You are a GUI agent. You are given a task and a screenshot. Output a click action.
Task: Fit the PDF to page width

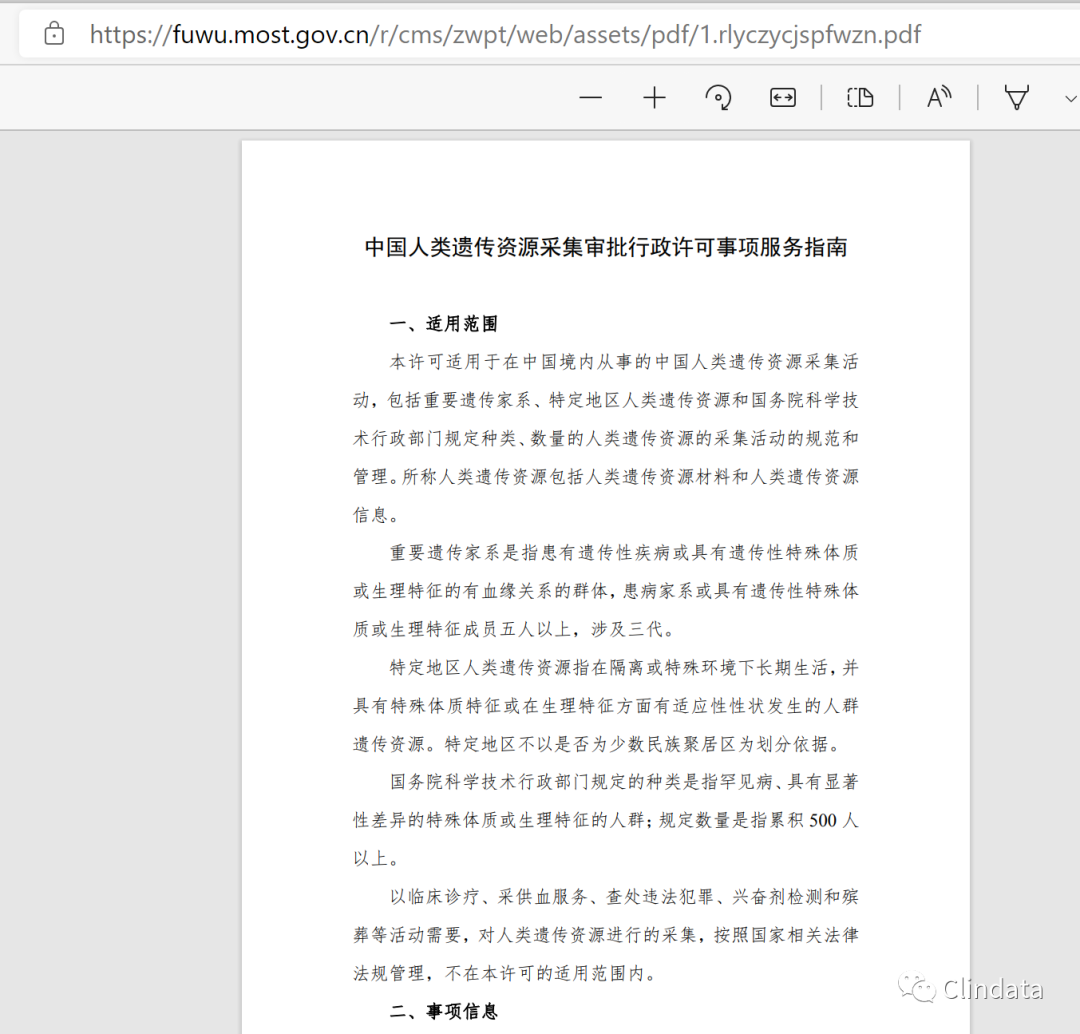pos(782,98)
